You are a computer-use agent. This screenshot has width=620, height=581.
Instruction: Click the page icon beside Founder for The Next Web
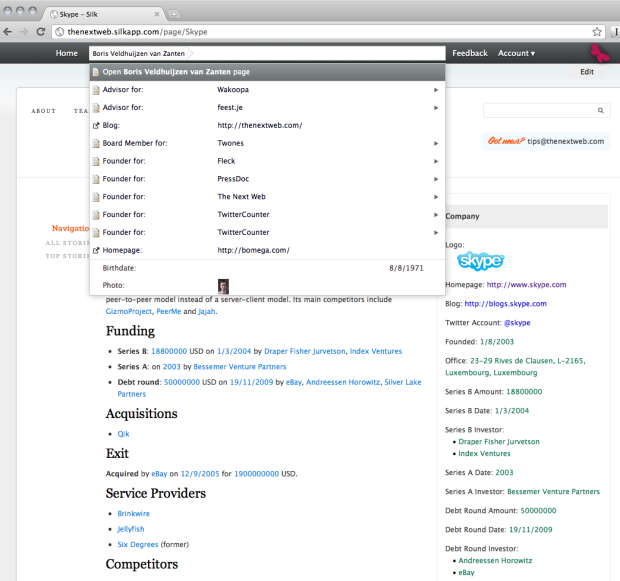96,197
